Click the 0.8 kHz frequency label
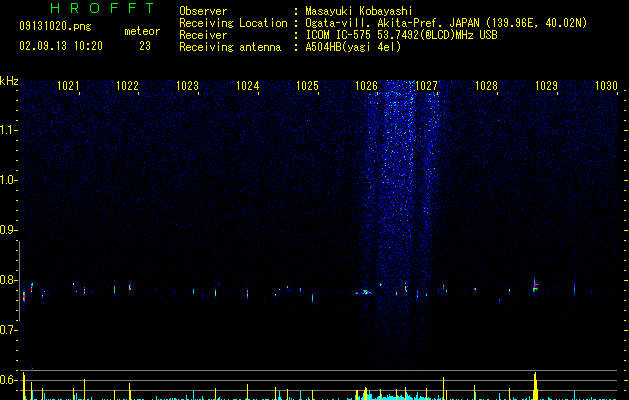 (8, 280)
